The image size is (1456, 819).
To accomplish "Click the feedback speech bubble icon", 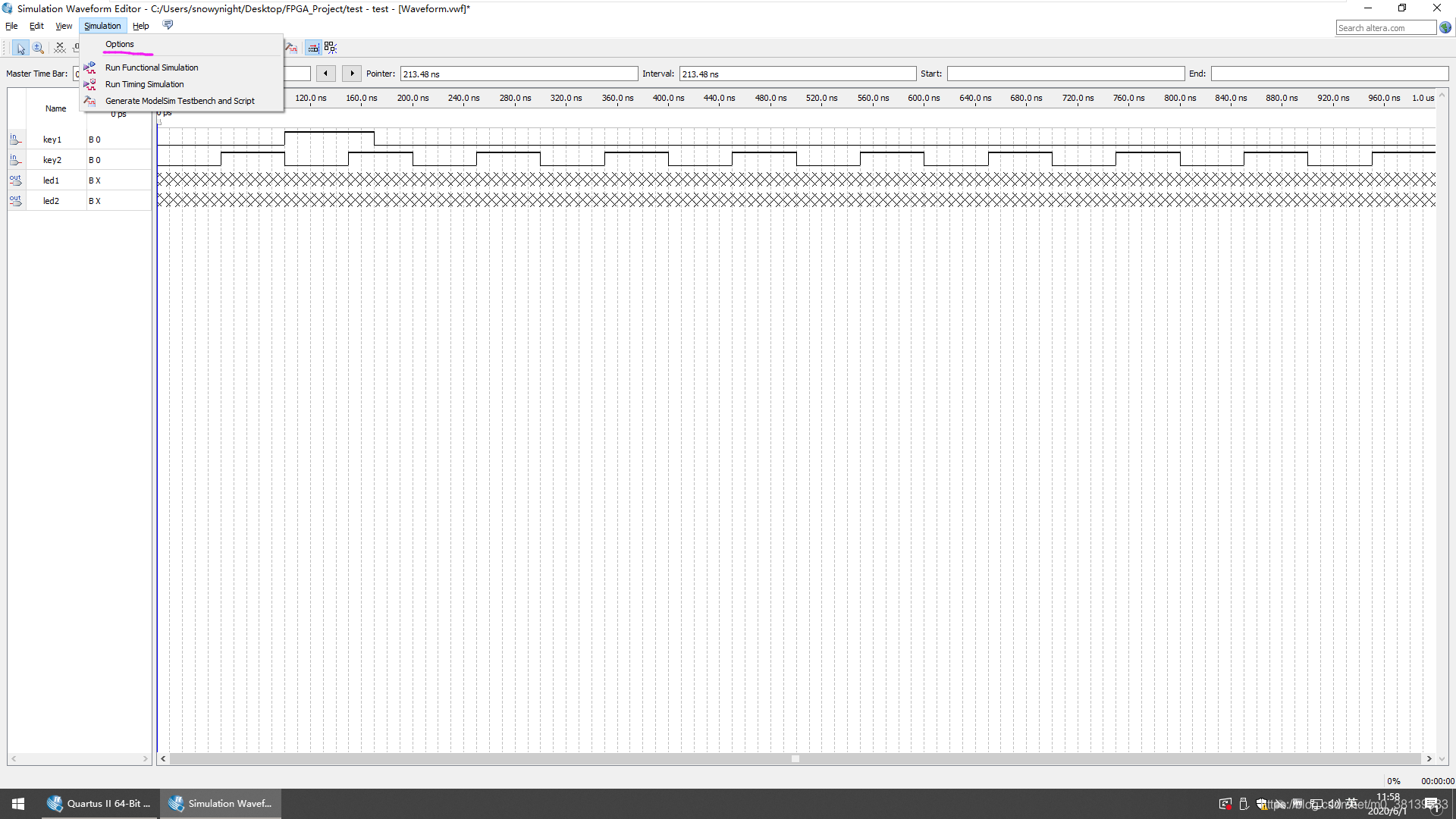I will (168, 25).
